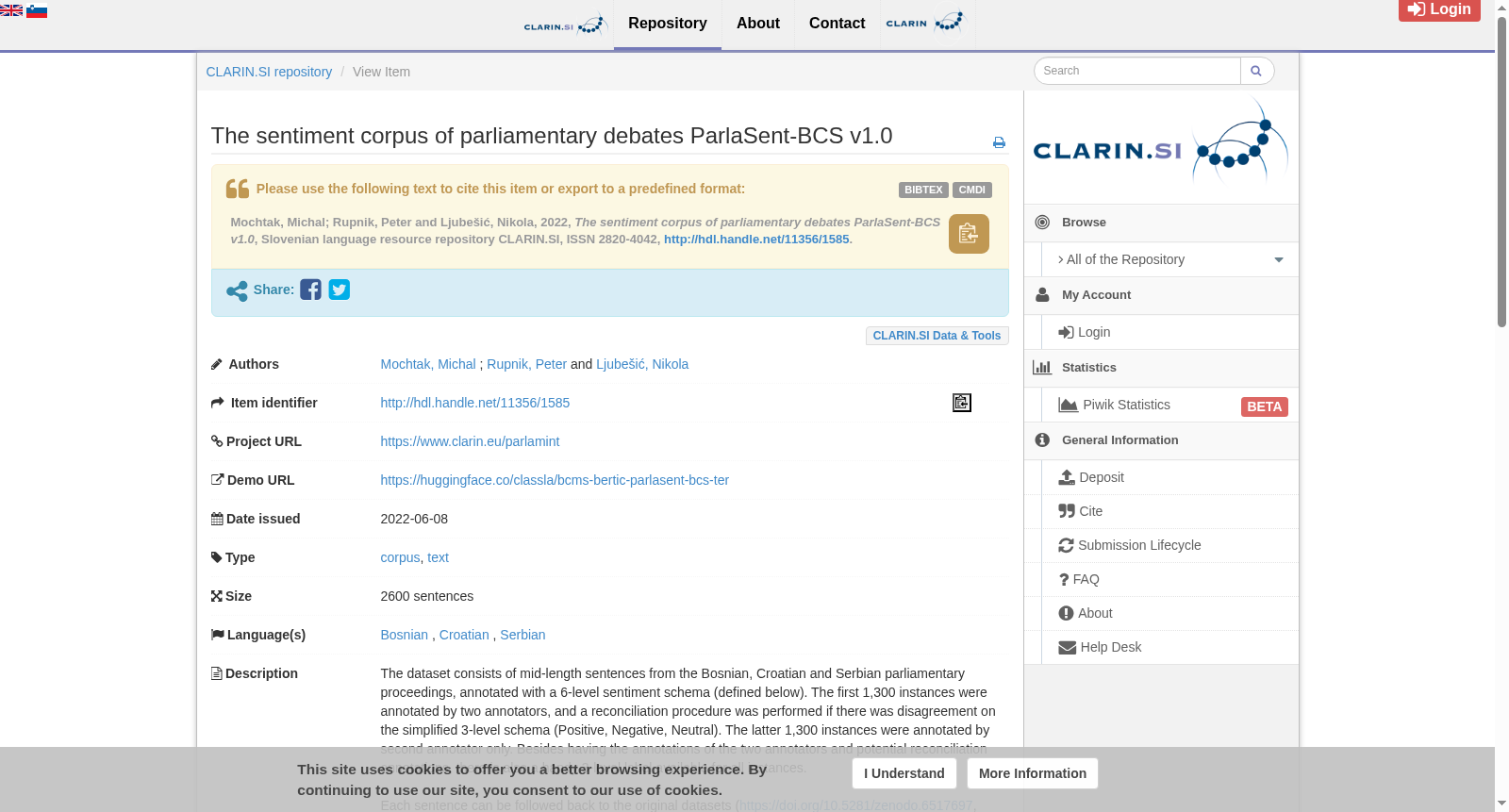Open the CLARIN logo beside Contact
Viewport: 1509px width, 812px height.
click(x=926, y=23)
